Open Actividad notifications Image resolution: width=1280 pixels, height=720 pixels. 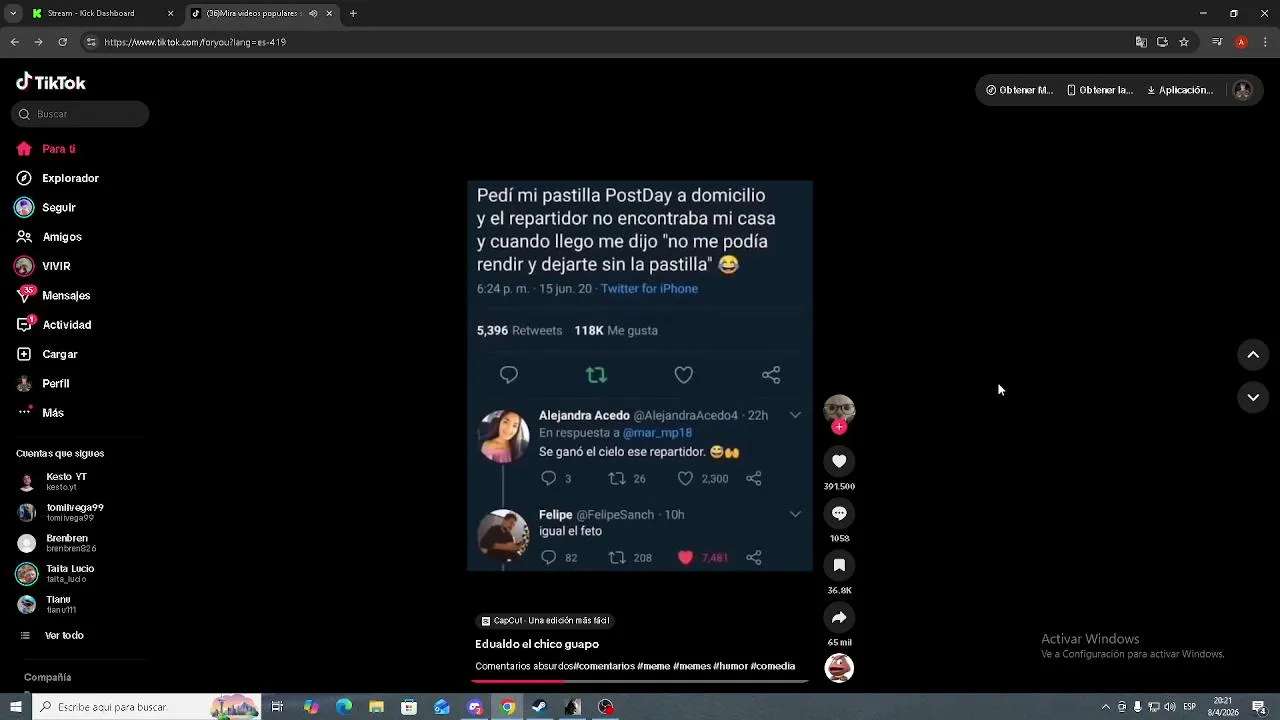pyautogui.click(x=54, y=325)
